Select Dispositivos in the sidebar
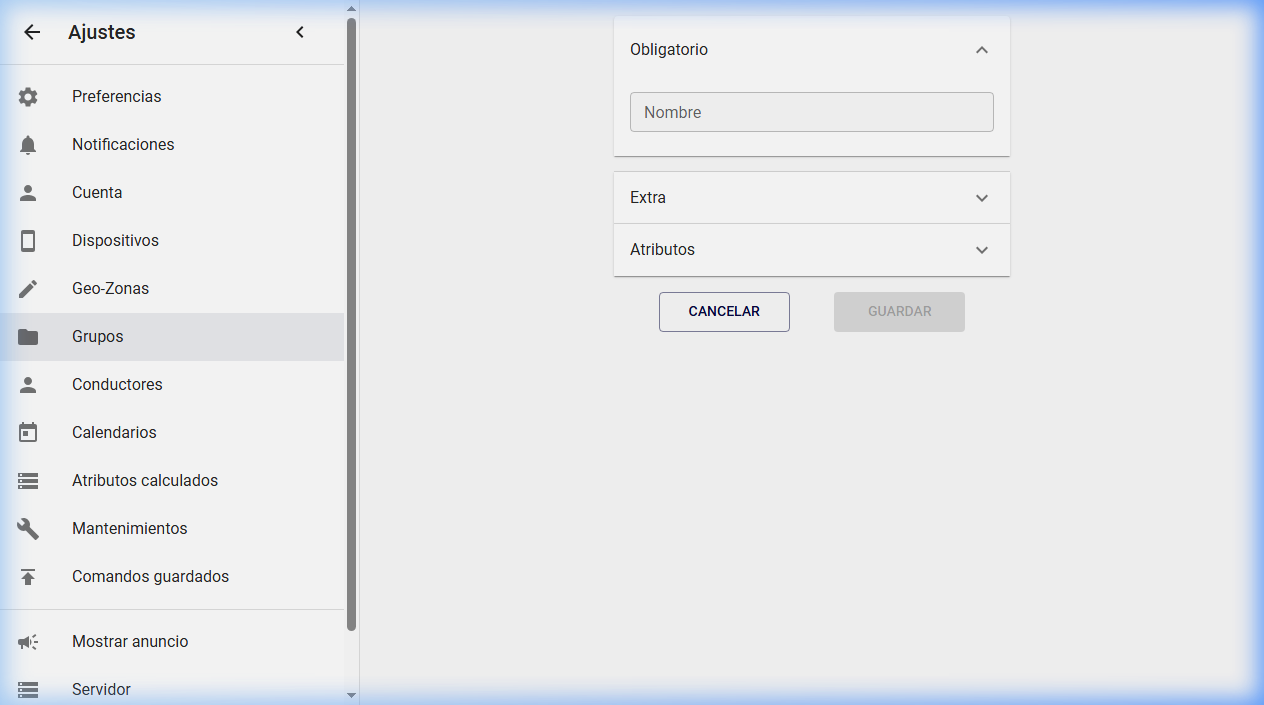The image size is (1264, 705). tap(172, 241)
